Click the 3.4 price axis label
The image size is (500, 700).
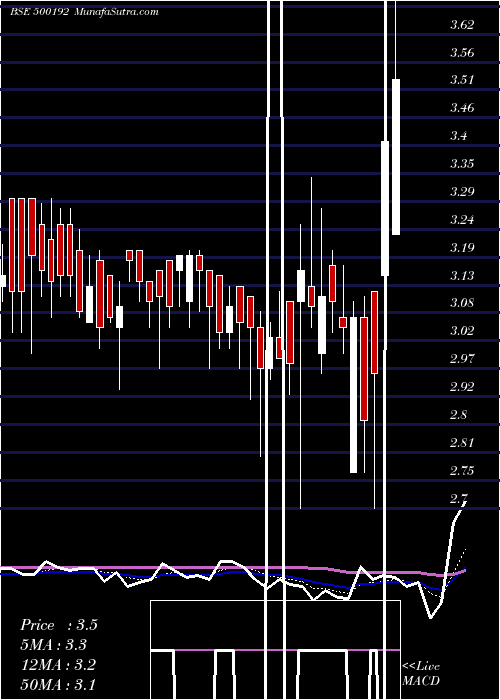coord(458,136)
